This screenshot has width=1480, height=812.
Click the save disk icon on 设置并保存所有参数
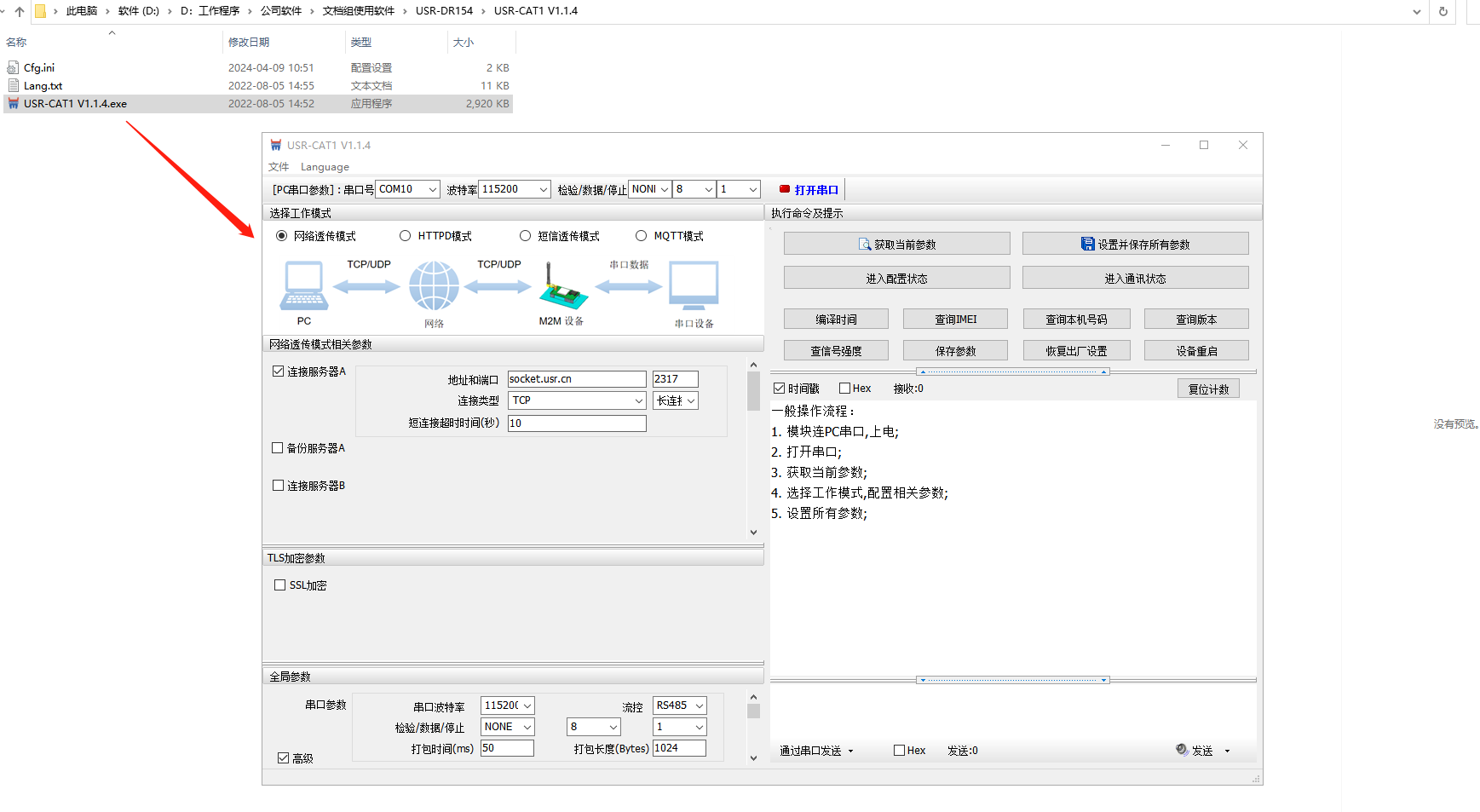pos(1087,245)
